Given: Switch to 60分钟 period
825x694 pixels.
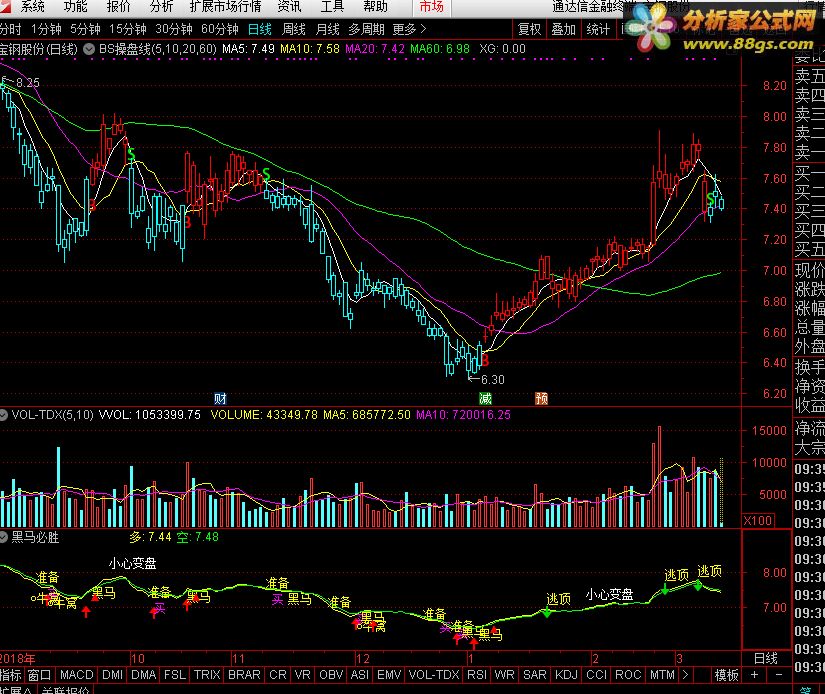Looking at the screenshot, I should click(220, 29).
